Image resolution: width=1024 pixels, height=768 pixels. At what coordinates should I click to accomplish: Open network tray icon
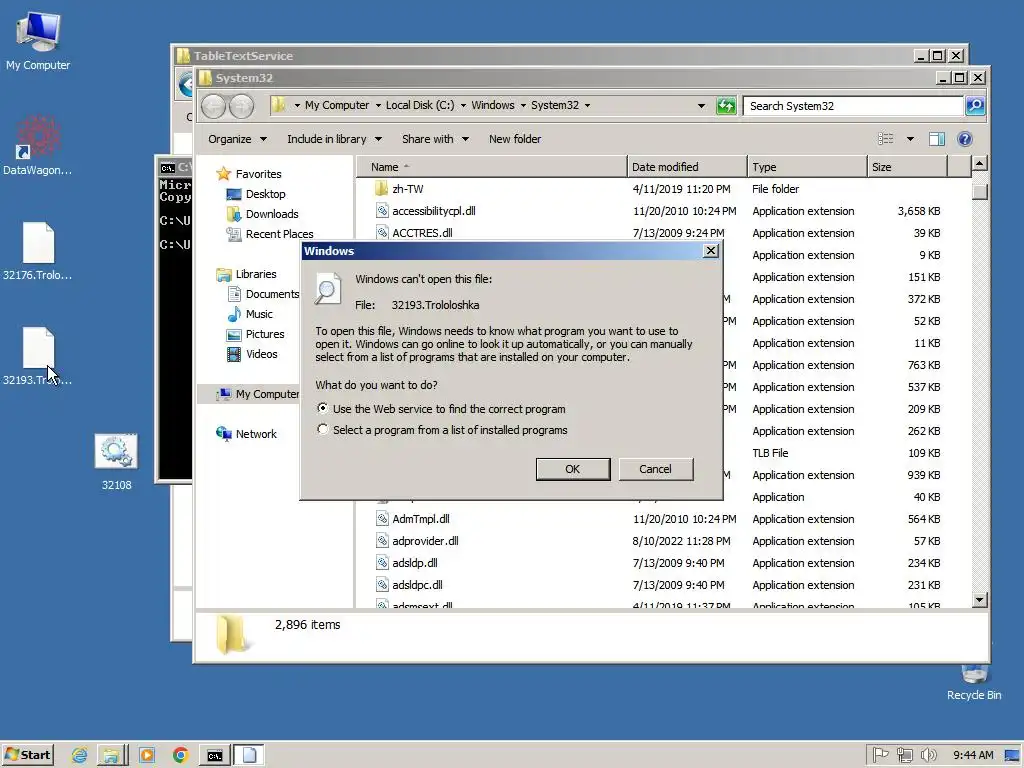pyautogui.click(x=904, y=755)
